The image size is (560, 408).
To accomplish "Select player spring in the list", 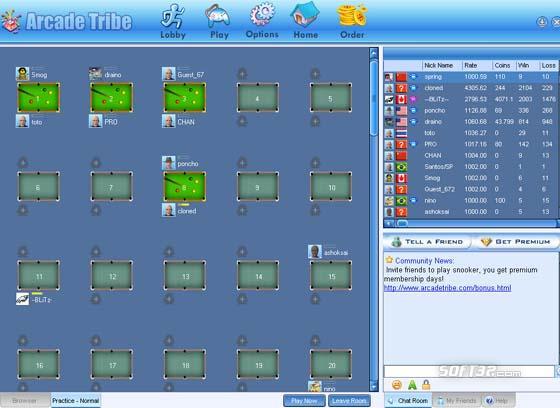I will point(471,76).
